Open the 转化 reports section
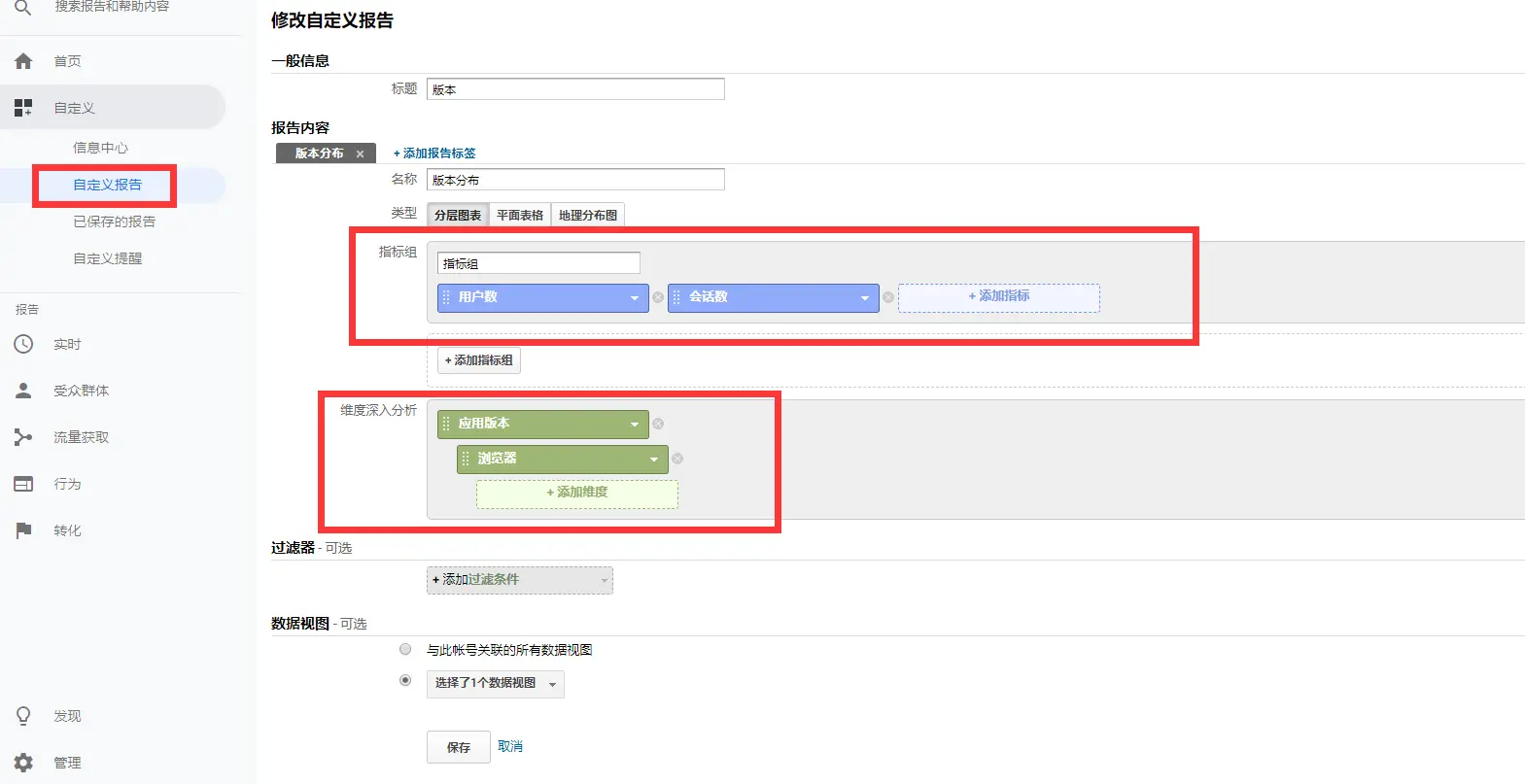This screenshot has height=784, width=1525. (67, 530)
